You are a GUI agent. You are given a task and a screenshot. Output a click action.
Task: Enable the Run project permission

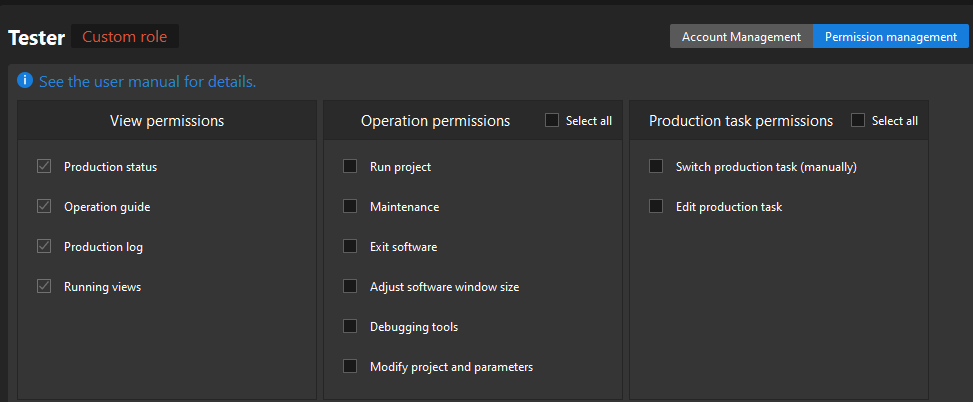click(x=350, y=167)
